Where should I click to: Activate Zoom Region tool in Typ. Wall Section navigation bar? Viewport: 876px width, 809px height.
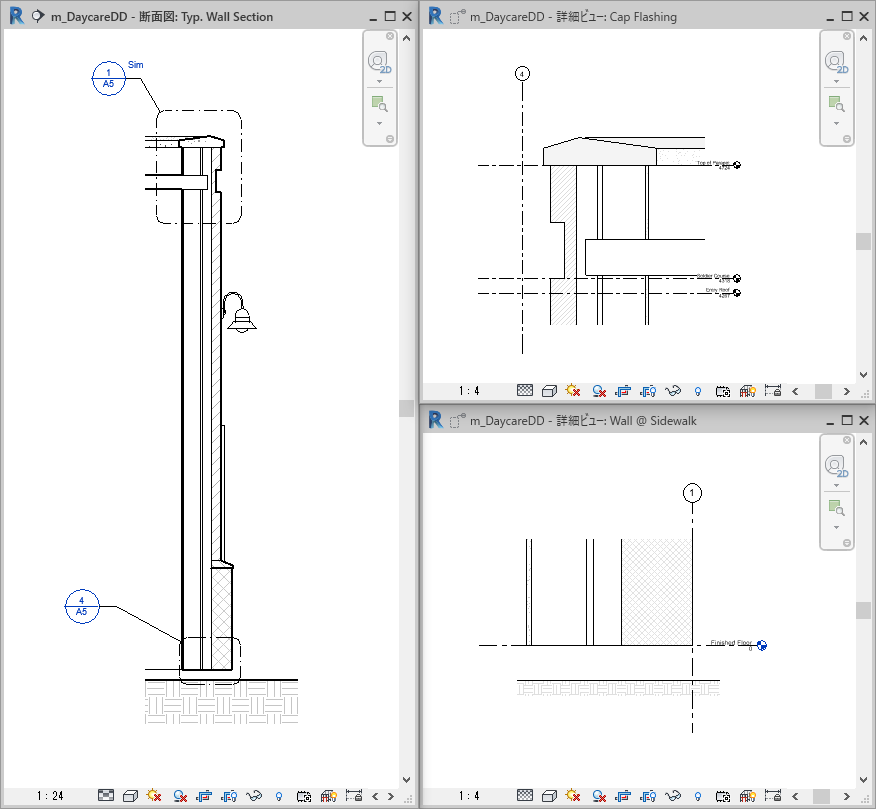click(x=379, y=103)
